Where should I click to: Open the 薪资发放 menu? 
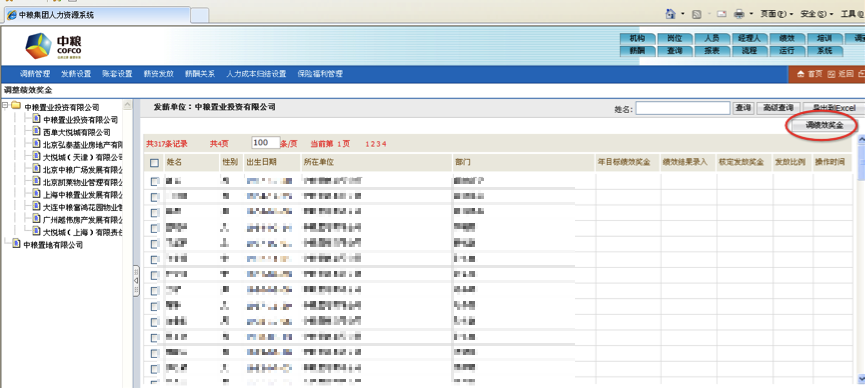(x=159, y=74)
